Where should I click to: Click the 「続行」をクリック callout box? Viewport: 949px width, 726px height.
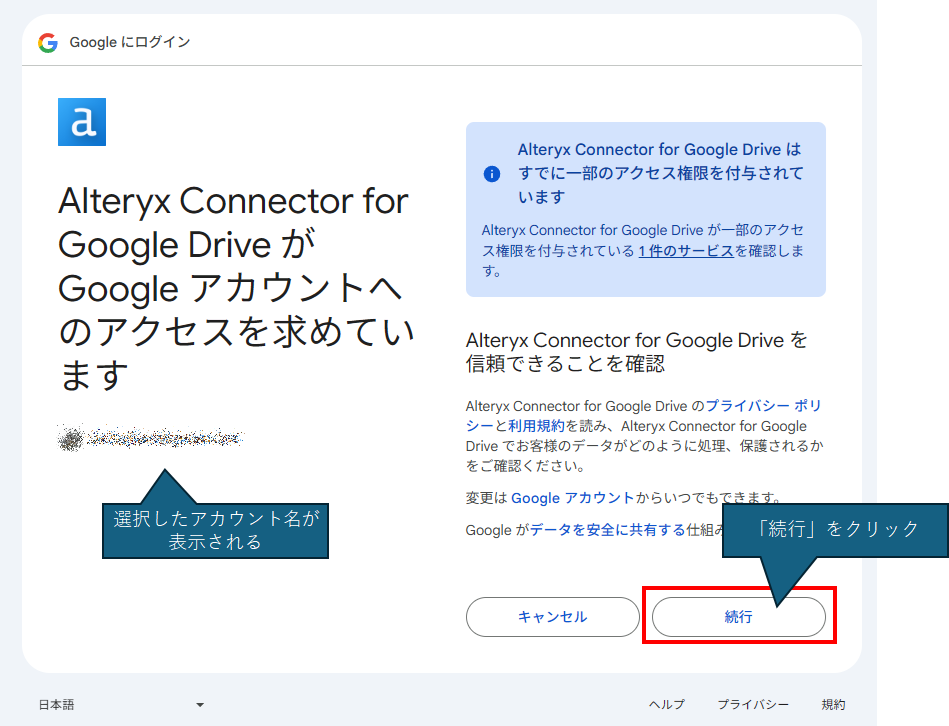tap(835, 529)
